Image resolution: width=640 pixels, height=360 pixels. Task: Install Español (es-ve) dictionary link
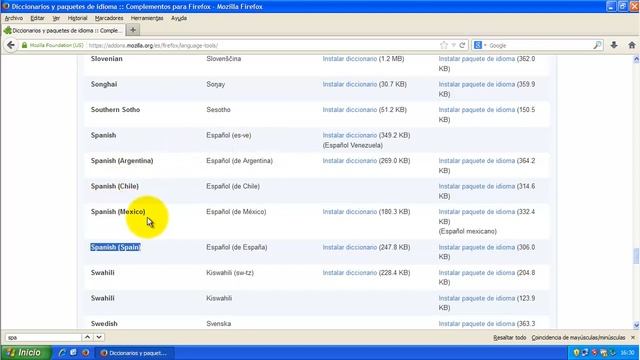click(349, 135)
